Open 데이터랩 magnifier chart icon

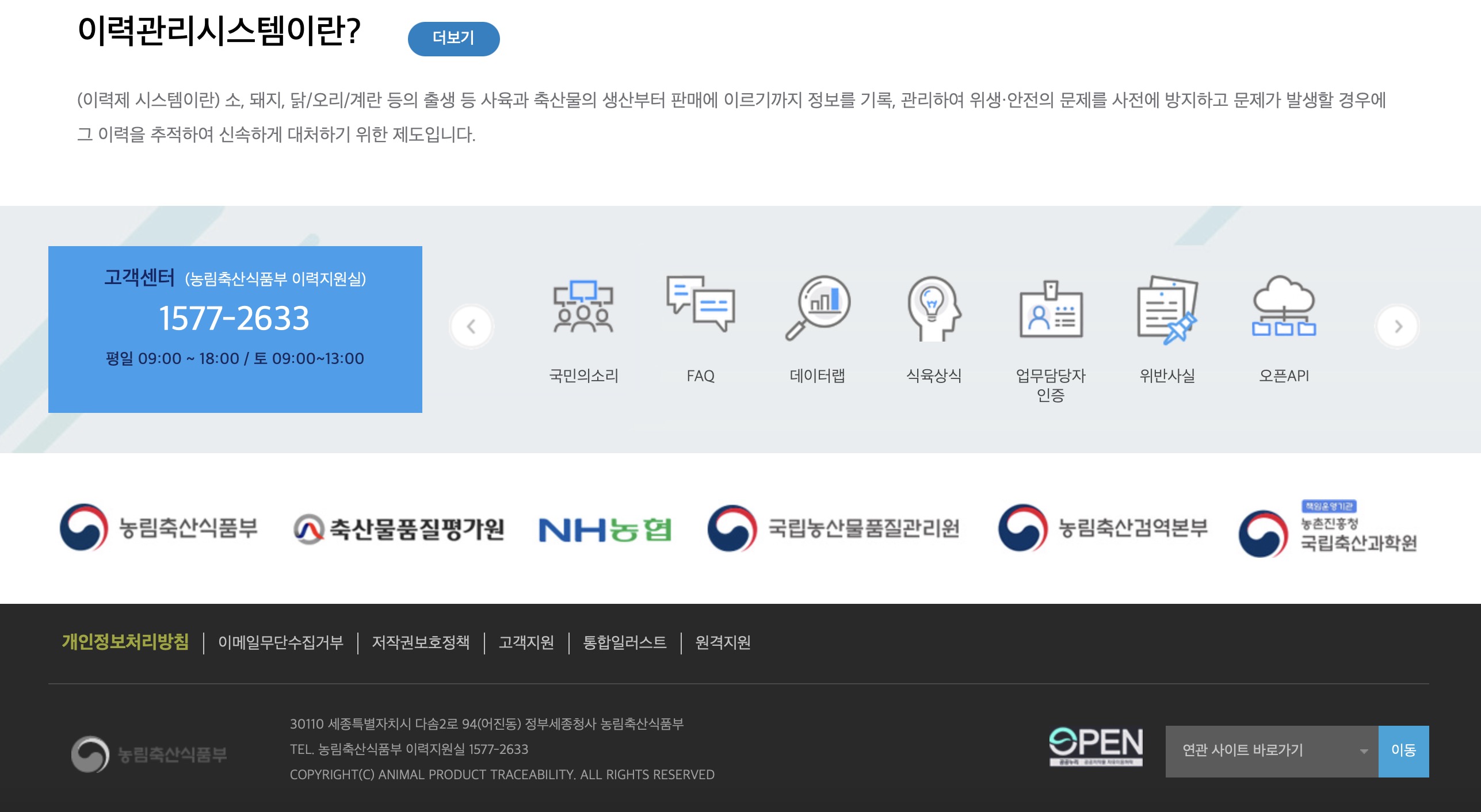(818, 307)
